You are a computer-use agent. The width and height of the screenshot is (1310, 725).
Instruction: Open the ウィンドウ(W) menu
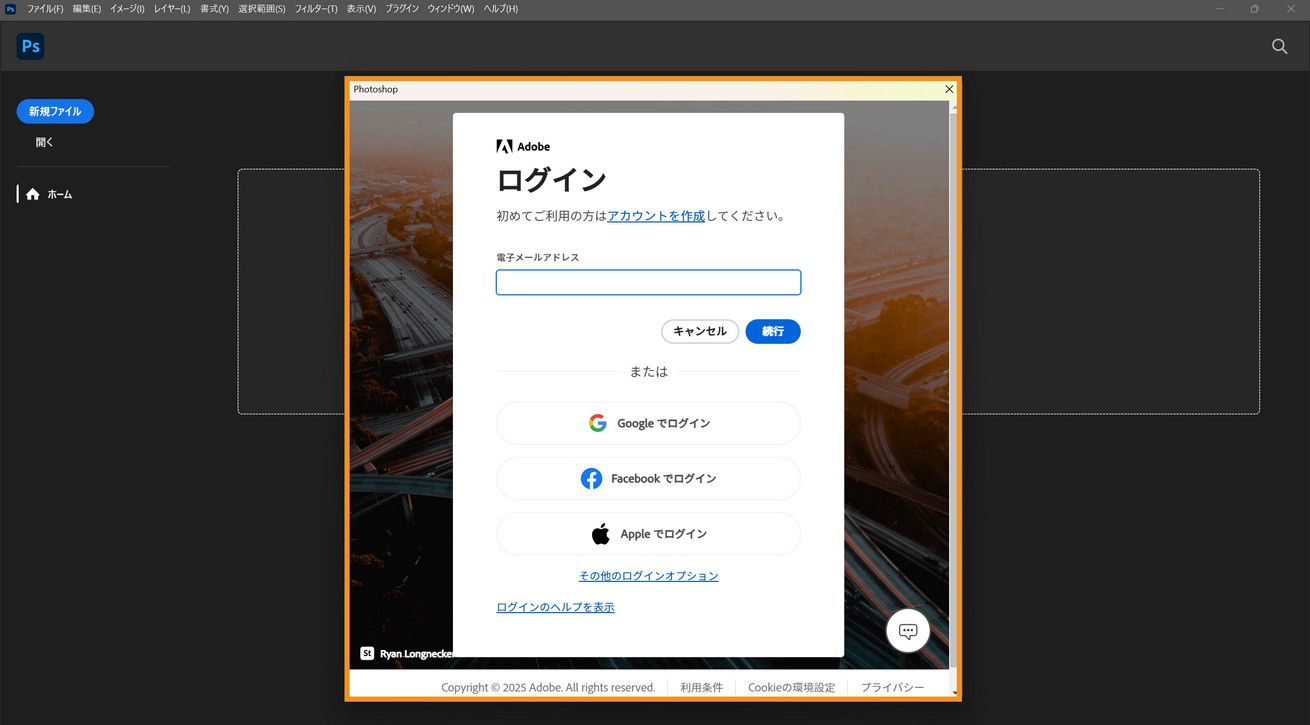coord(451,9)
